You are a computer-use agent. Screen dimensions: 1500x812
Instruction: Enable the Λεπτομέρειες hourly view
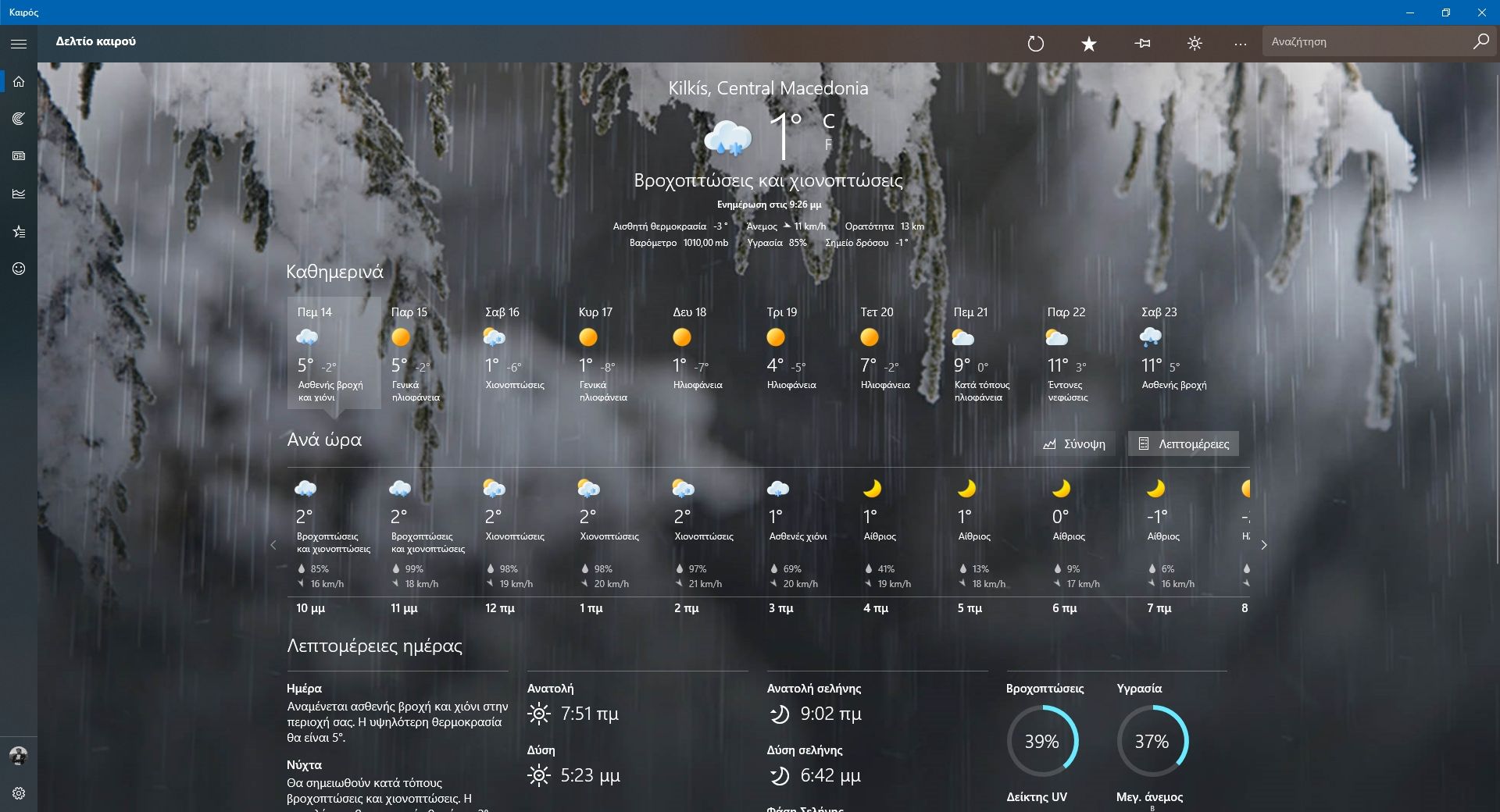click(1183, 443)
